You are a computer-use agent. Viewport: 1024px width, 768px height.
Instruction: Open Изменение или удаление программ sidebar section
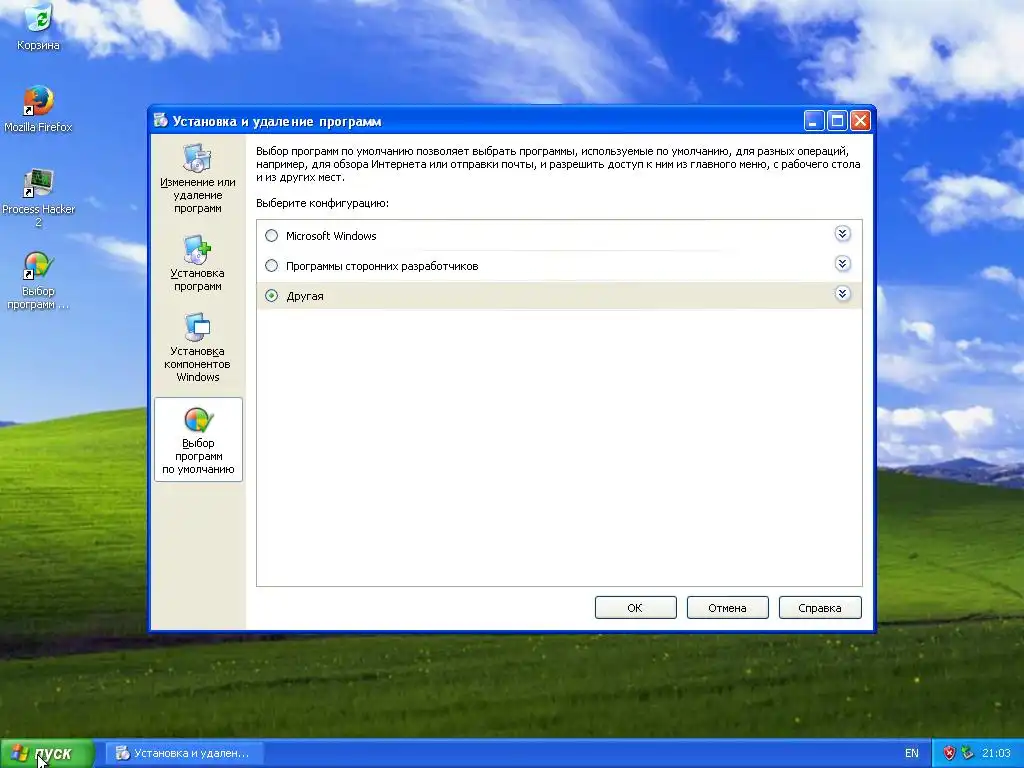[x=198, y=179]
